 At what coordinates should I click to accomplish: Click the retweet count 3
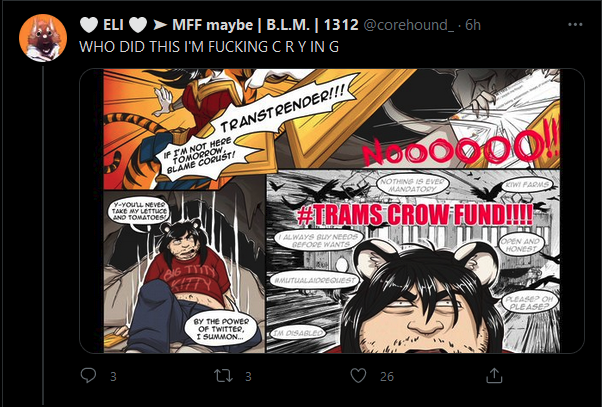click(248, 377)
